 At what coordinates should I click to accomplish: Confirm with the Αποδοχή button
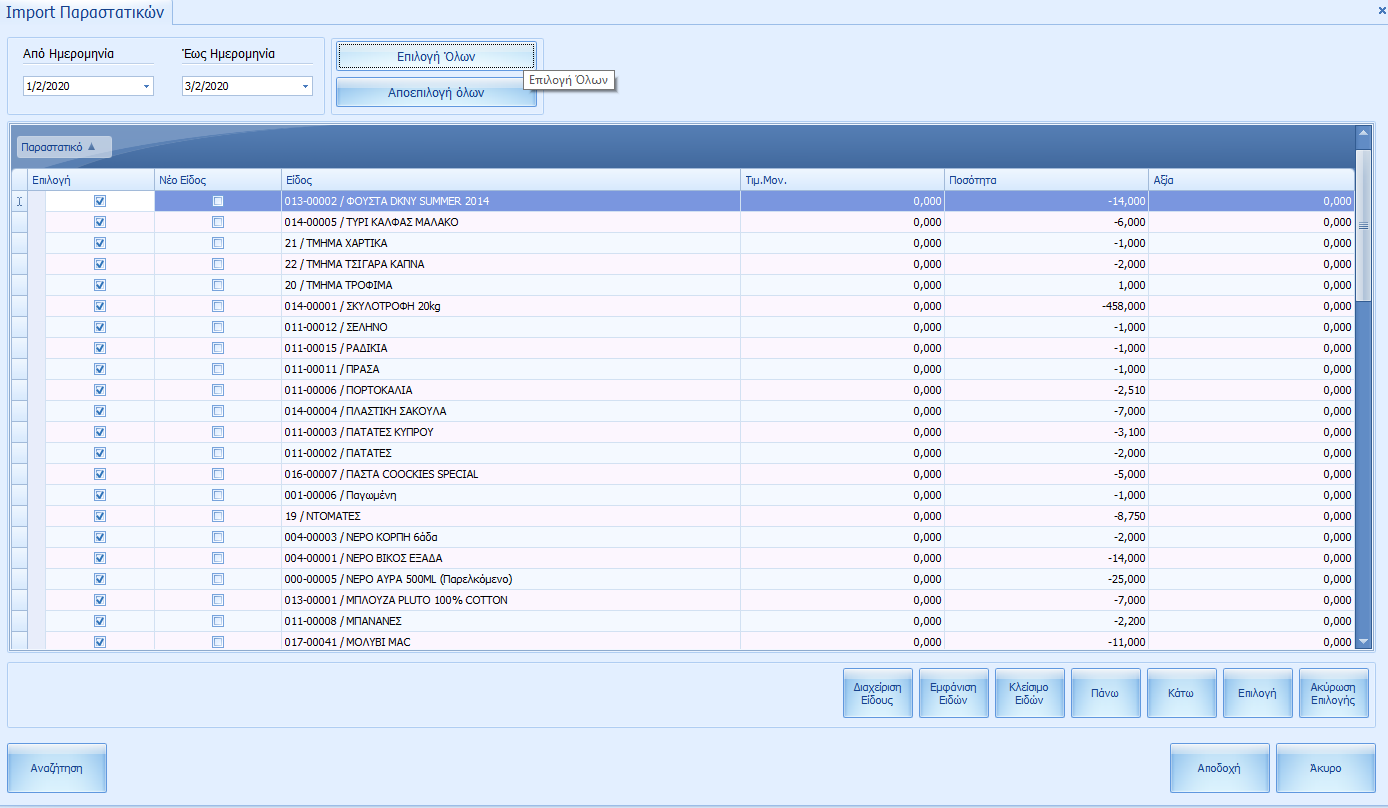coord(1219,769)
